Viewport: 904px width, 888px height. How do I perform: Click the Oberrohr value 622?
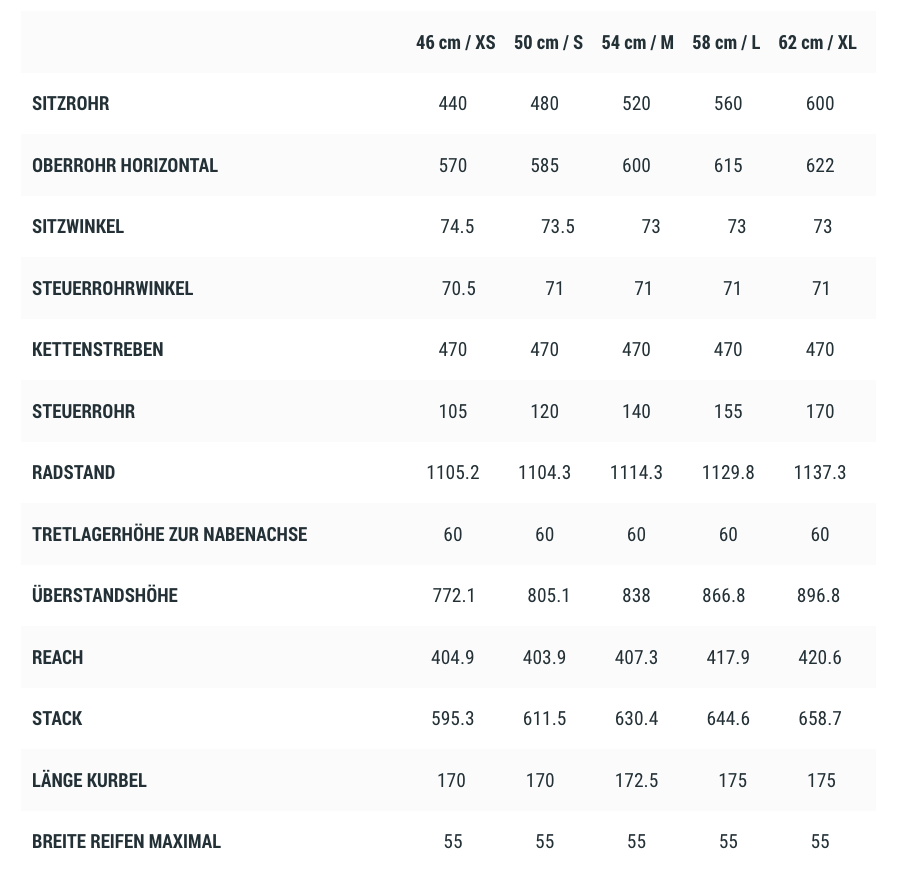[820, 165]
